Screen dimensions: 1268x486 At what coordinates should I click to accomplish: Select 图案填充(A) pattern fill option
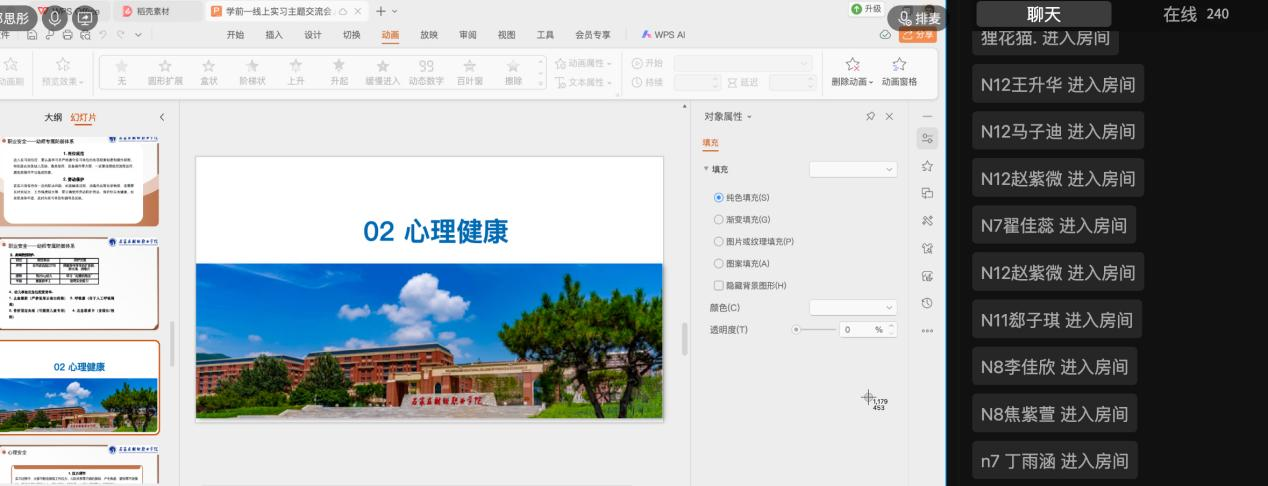click(718, 263)
